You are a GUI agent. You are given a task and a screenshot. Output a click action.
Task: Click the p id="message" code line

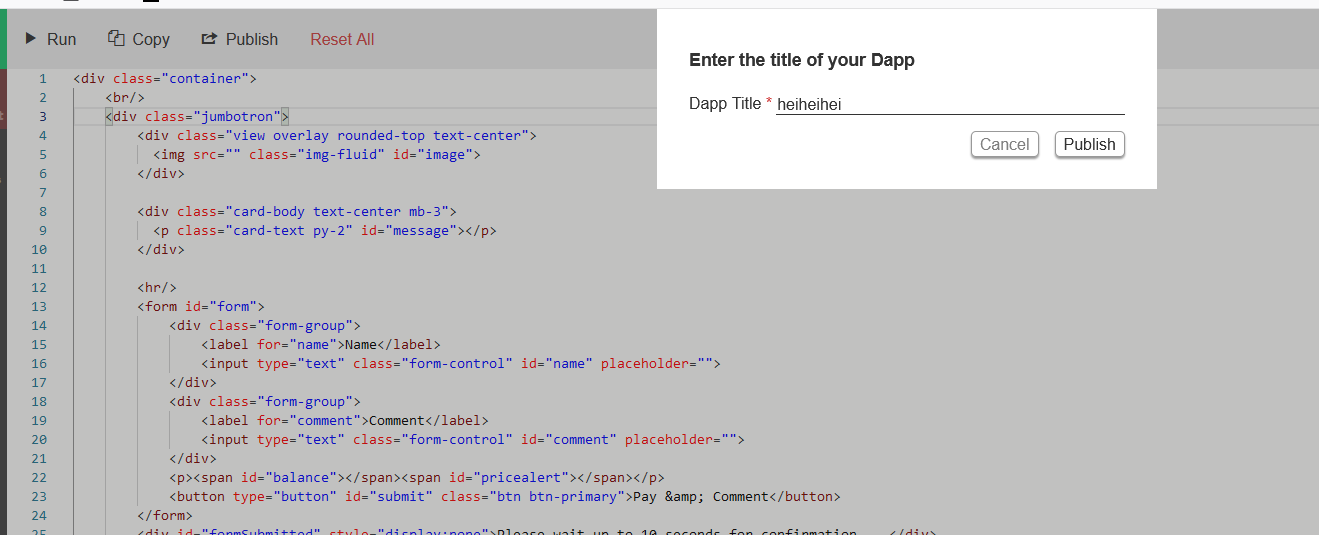click(x=325, y=230)
